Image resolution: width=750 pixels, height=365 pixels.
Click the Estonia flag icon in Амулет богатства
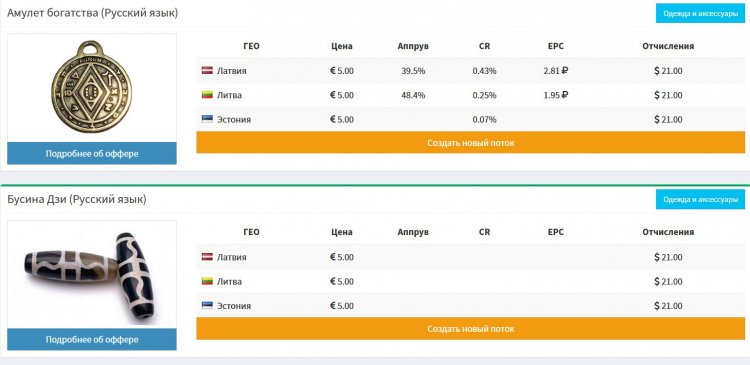[x=207, y=119]
